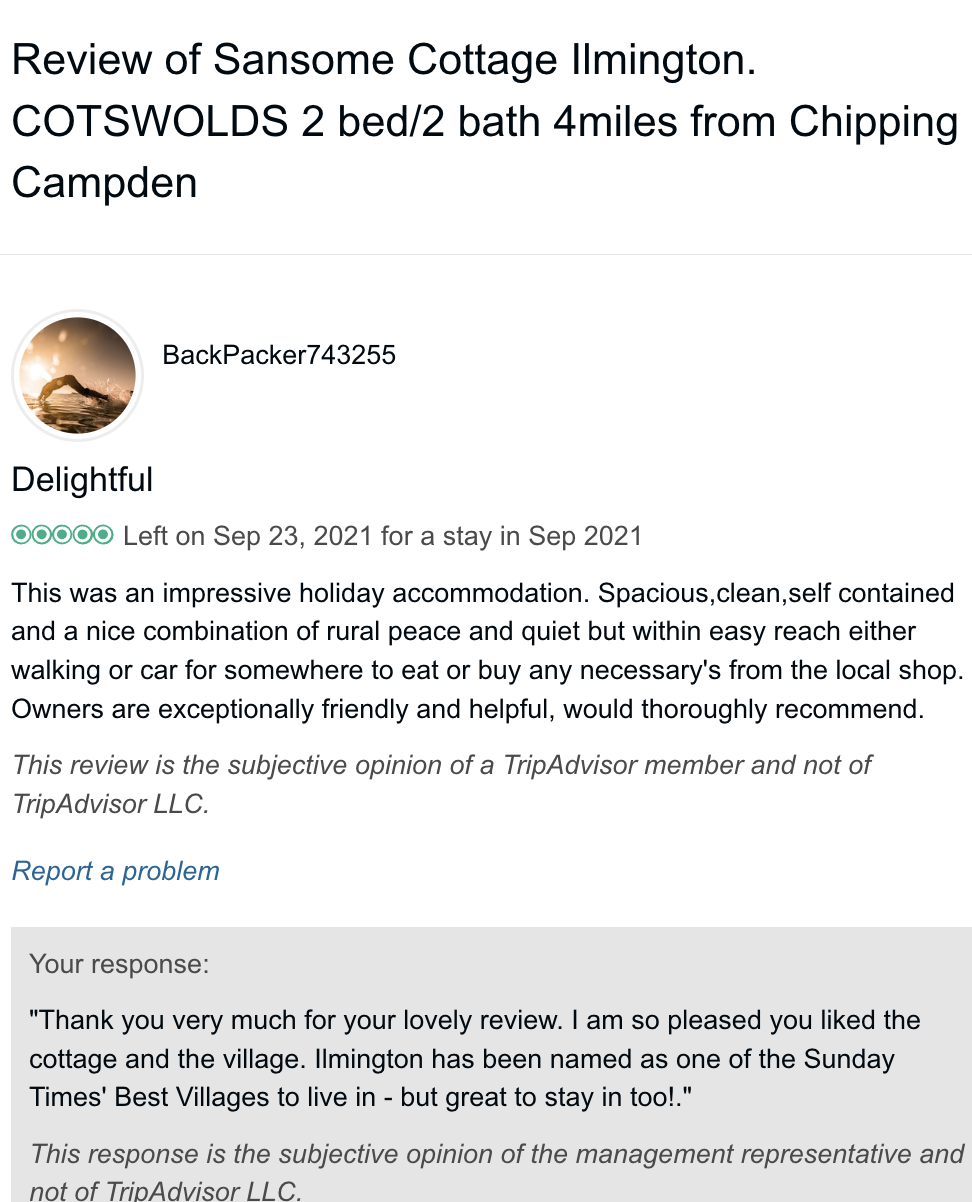Click the third green rating bubble
972x1202 pixels.
[x=62, y=535]
